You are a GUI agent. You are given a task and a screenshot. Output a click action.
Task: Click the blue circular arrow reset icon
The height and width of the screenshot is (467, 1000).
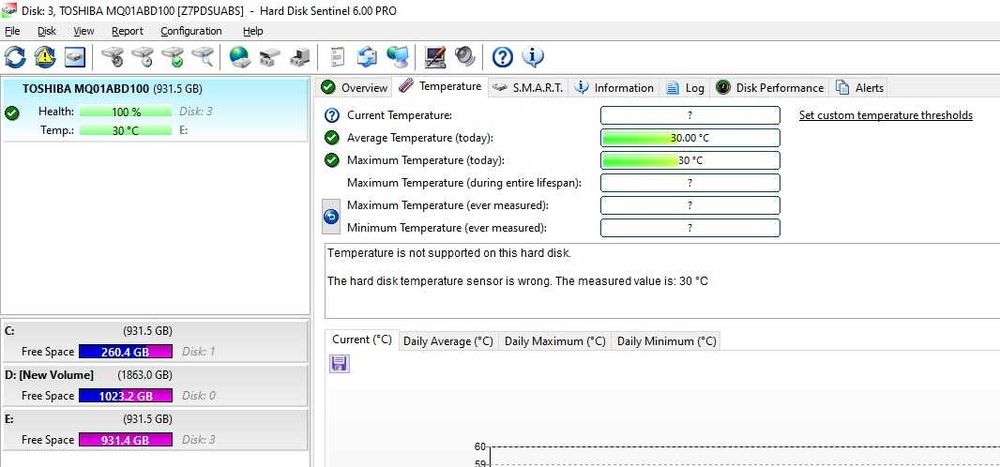(x=332, y=217)
